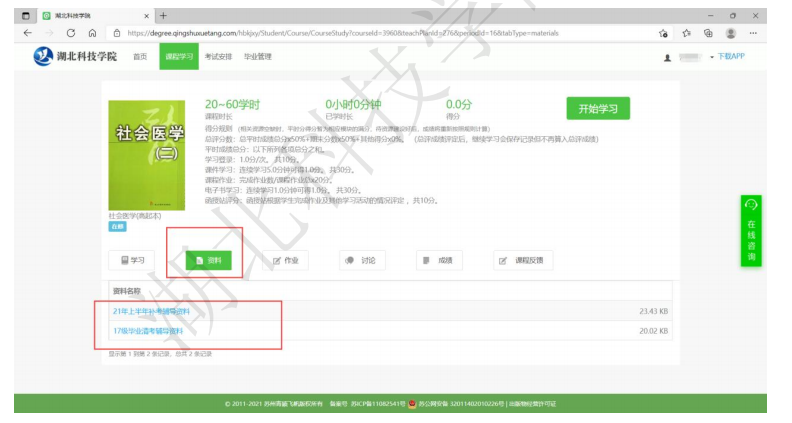Expand the user account dropdown arrow
792x423 pixels.
pyautogui.click(x=712, y=57)
